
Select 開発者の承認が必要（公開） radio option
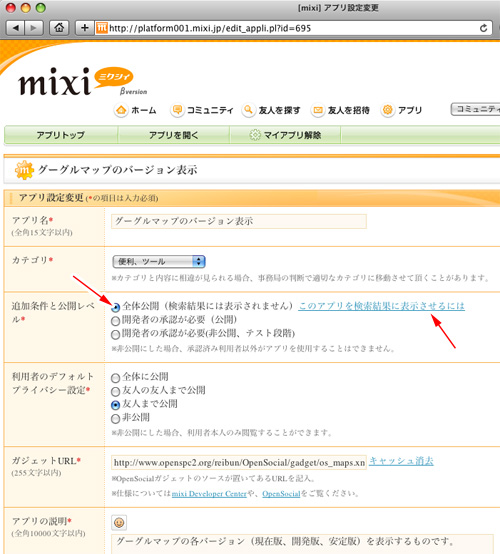(115, 321)
